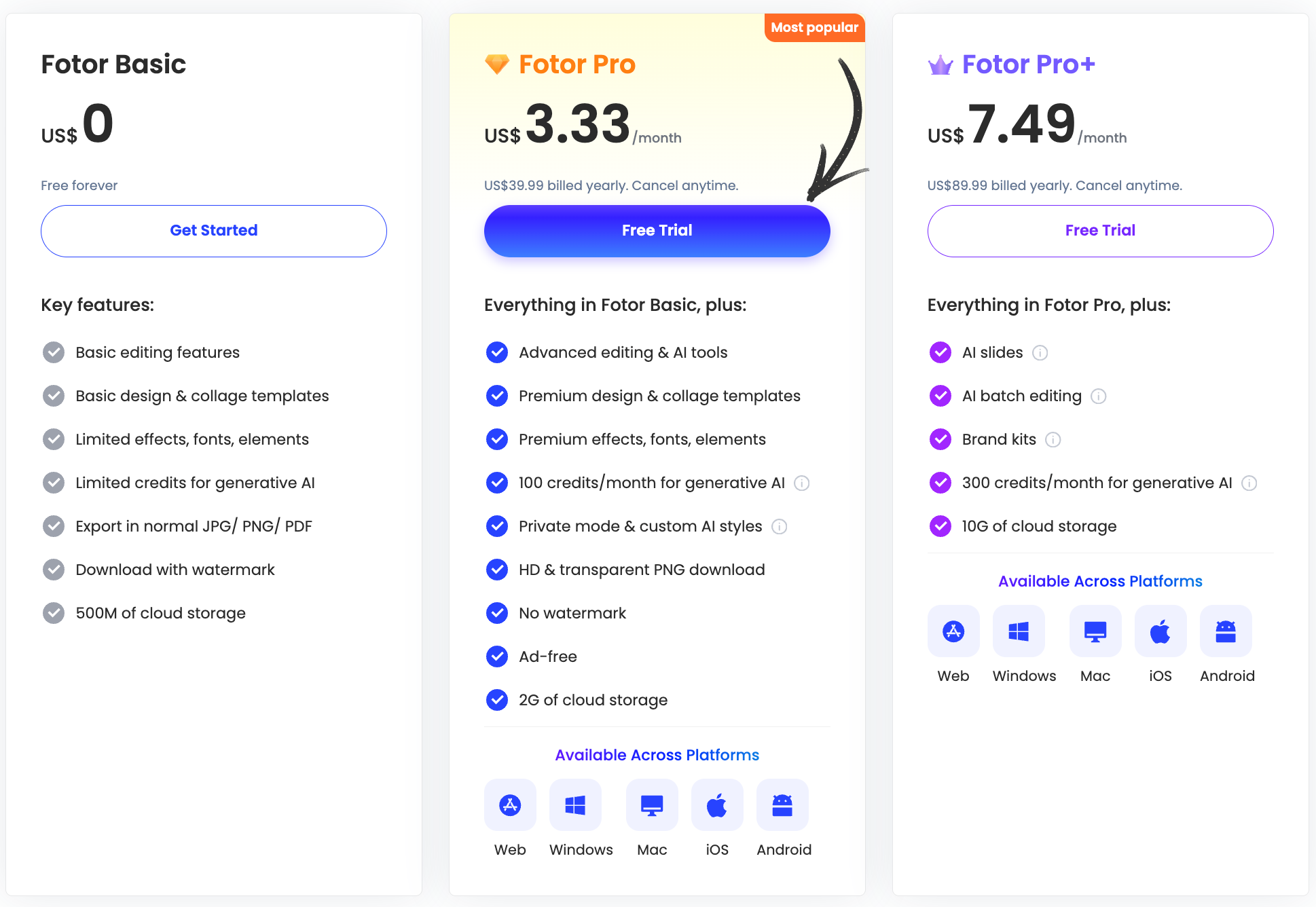Click the checkmark beside Ad-free

coord(497,656)
